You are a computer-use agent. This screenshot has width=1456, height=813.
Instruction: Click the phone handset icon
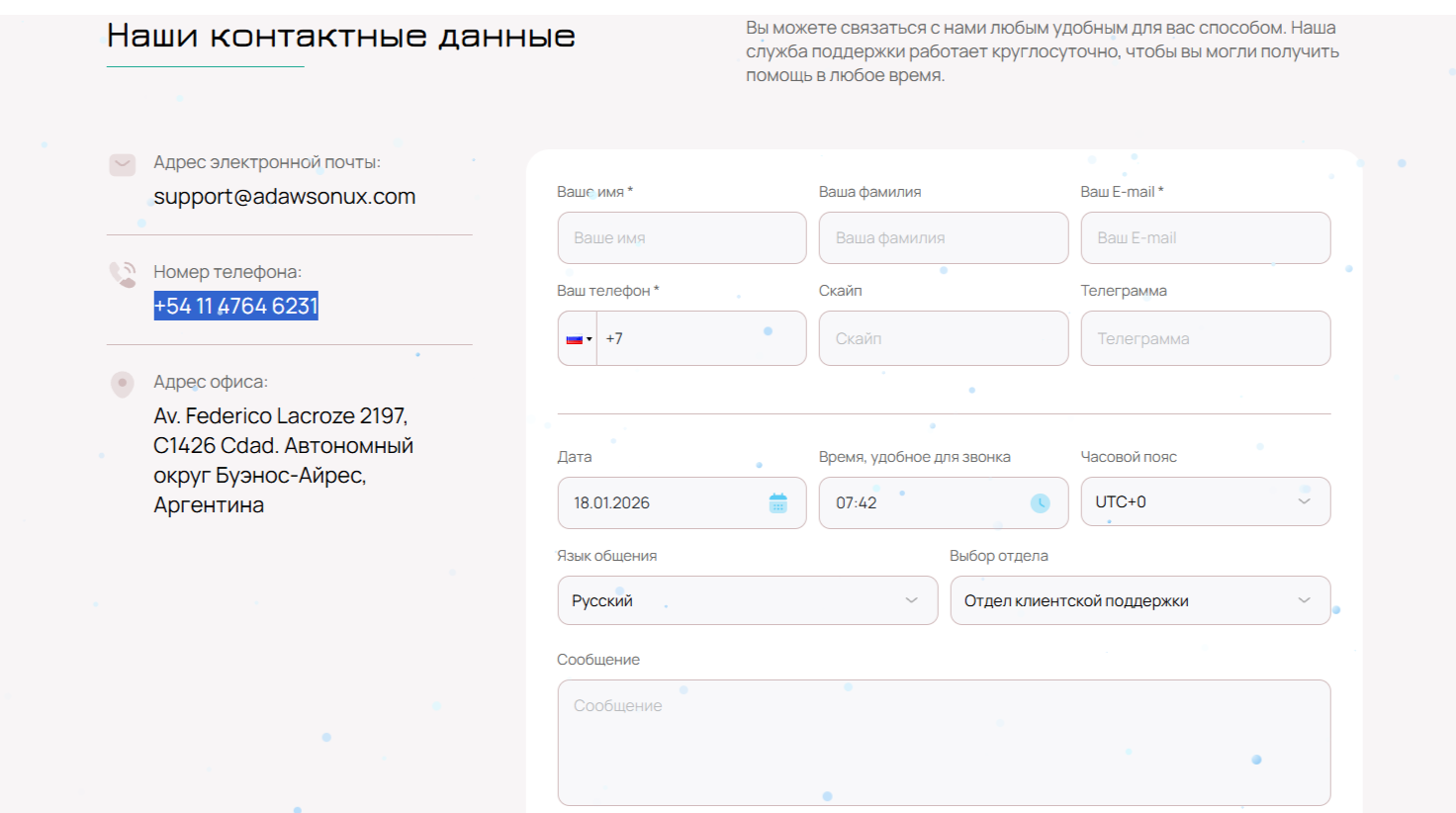click(x=123, y=274)
